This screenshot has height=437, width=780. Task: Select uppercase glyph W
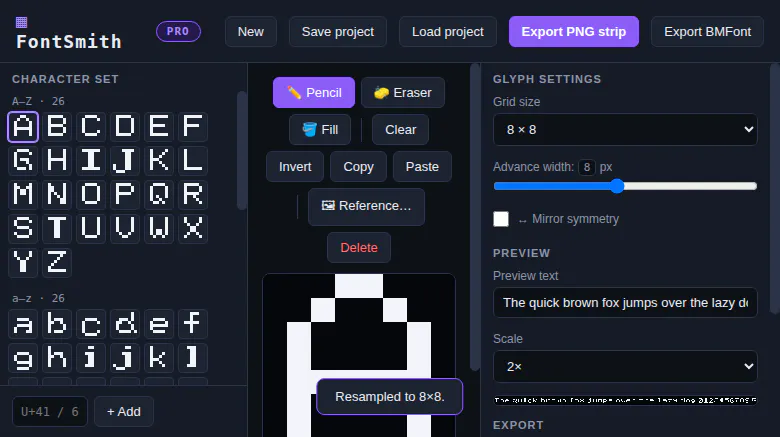point(159,228)
